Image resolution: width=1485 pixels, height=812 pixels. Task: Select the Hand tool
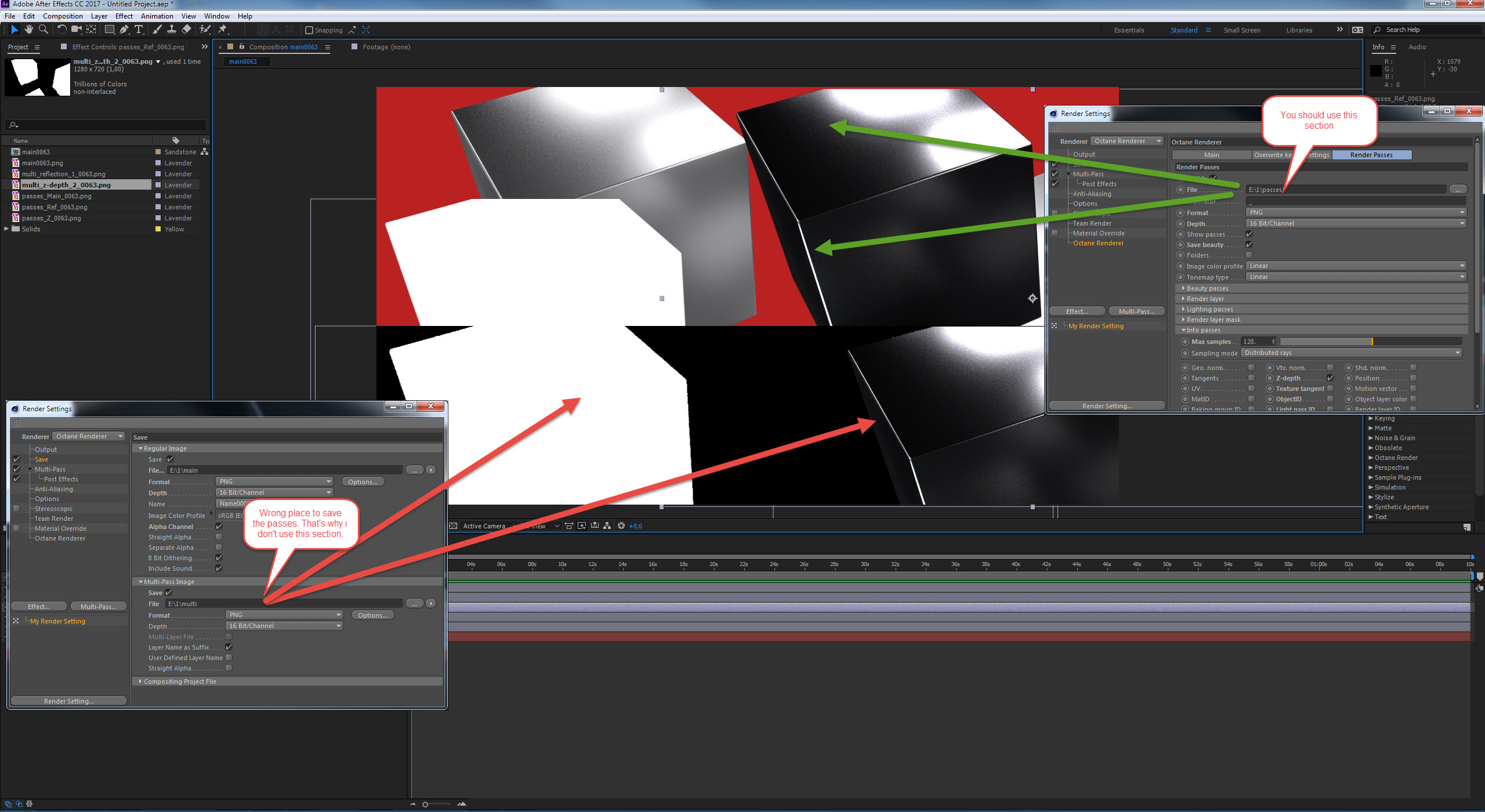pos(28,30)
